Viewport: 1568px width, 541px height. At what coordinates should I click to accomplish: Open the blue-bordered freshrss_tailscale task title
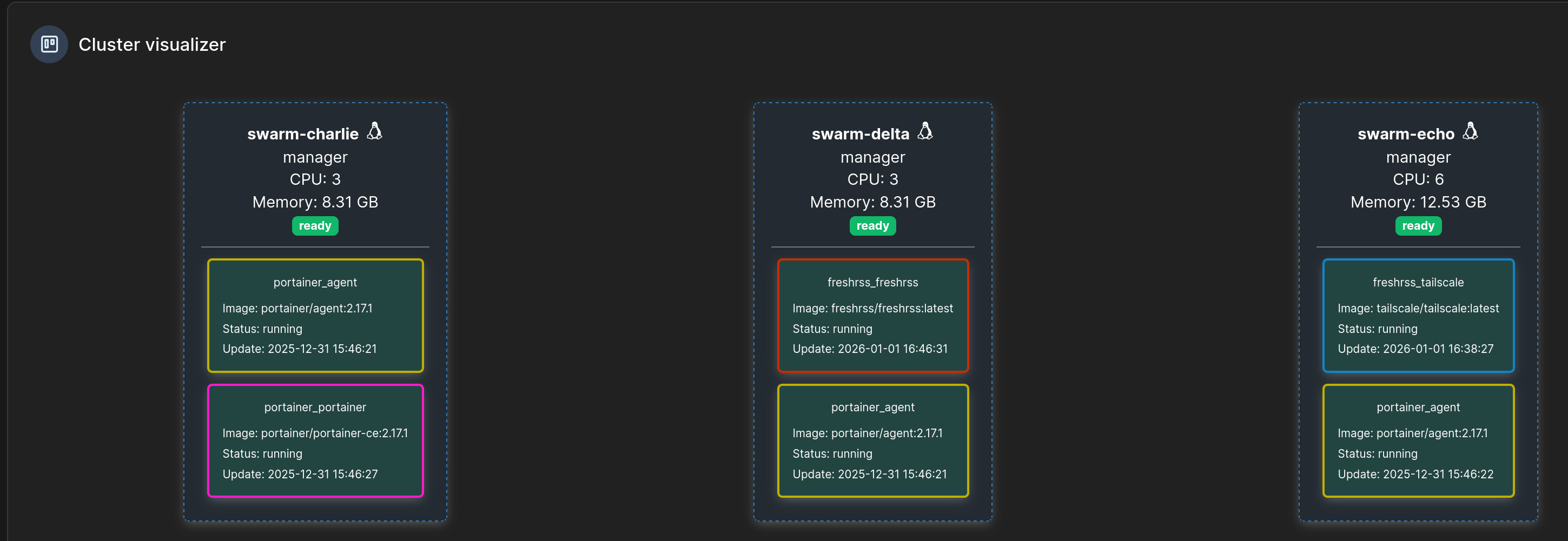1418,282
